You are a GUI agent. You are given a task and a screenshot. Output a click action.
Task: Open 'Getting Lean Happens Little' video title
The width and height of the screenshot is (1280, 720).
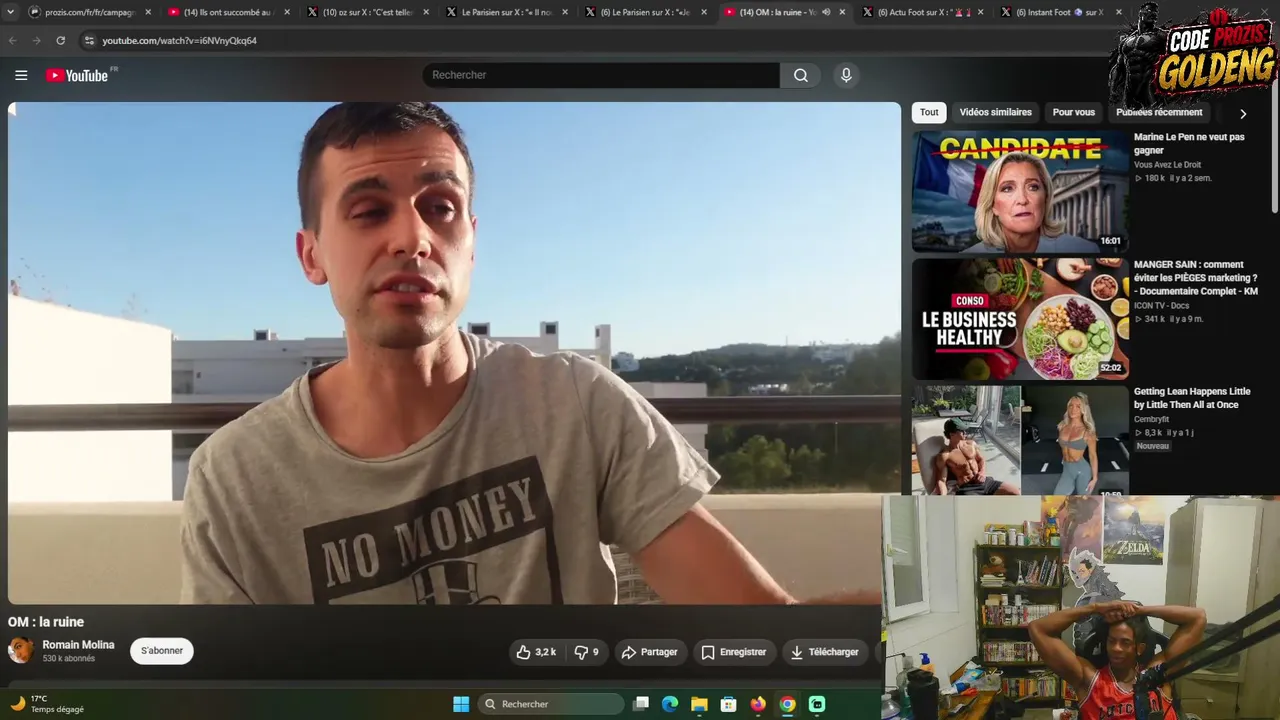tap(1192, 398)
